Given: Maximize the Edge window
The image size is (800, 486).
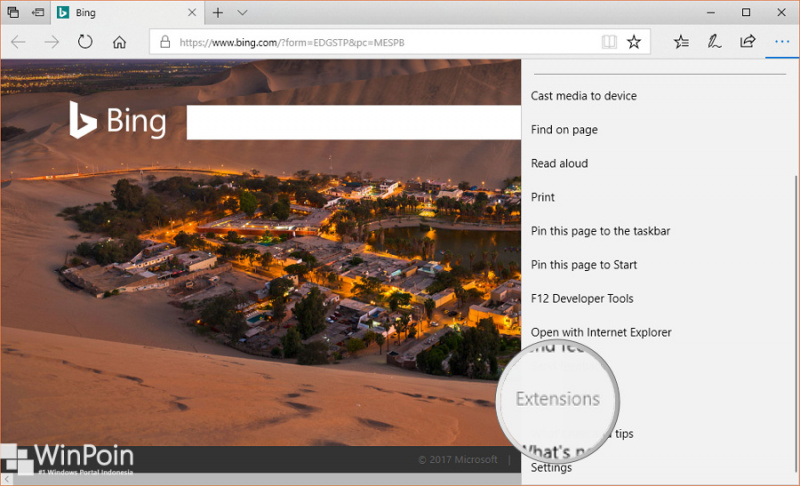Looking at the screenshot, I should point(746,12).
